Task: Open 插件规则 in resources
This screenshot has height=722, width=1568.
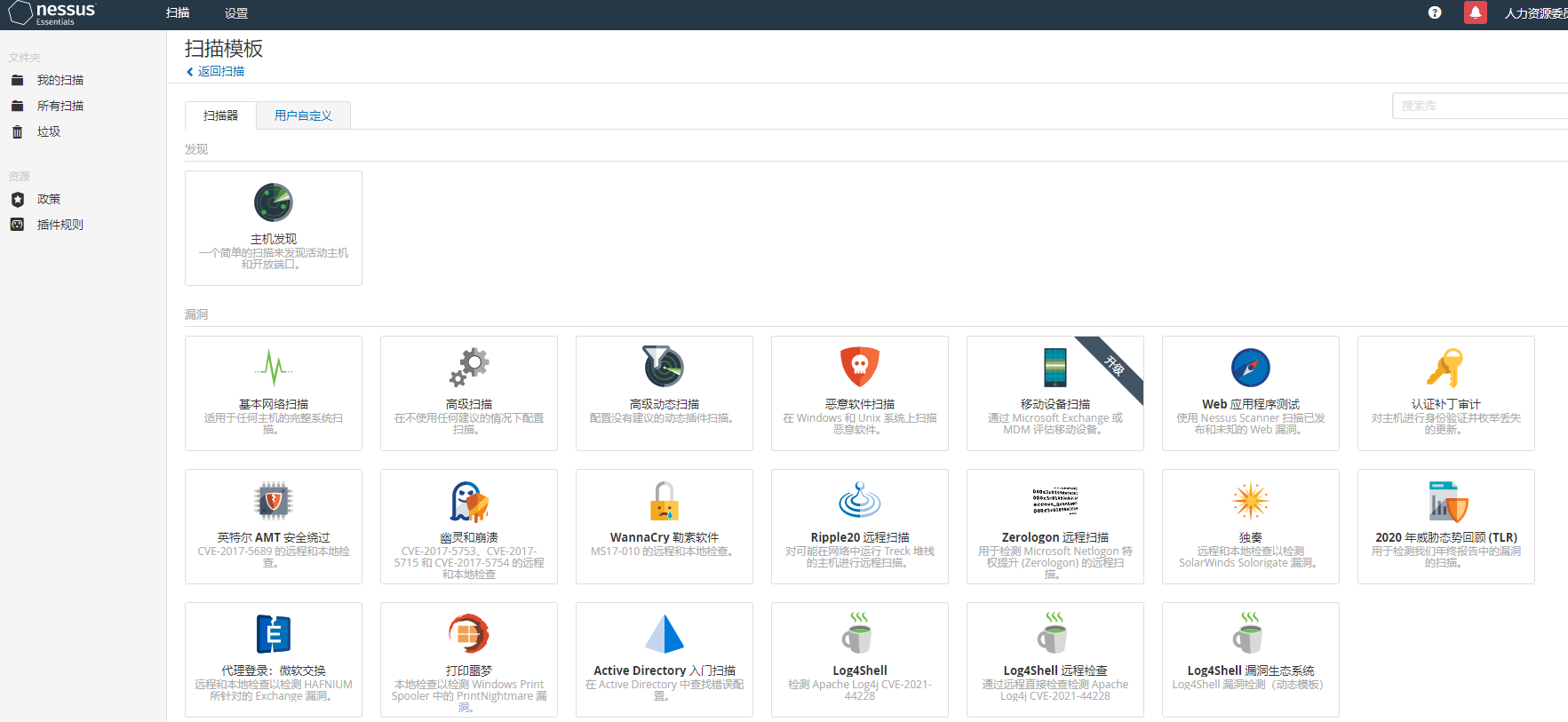Action: coord(60,225)
